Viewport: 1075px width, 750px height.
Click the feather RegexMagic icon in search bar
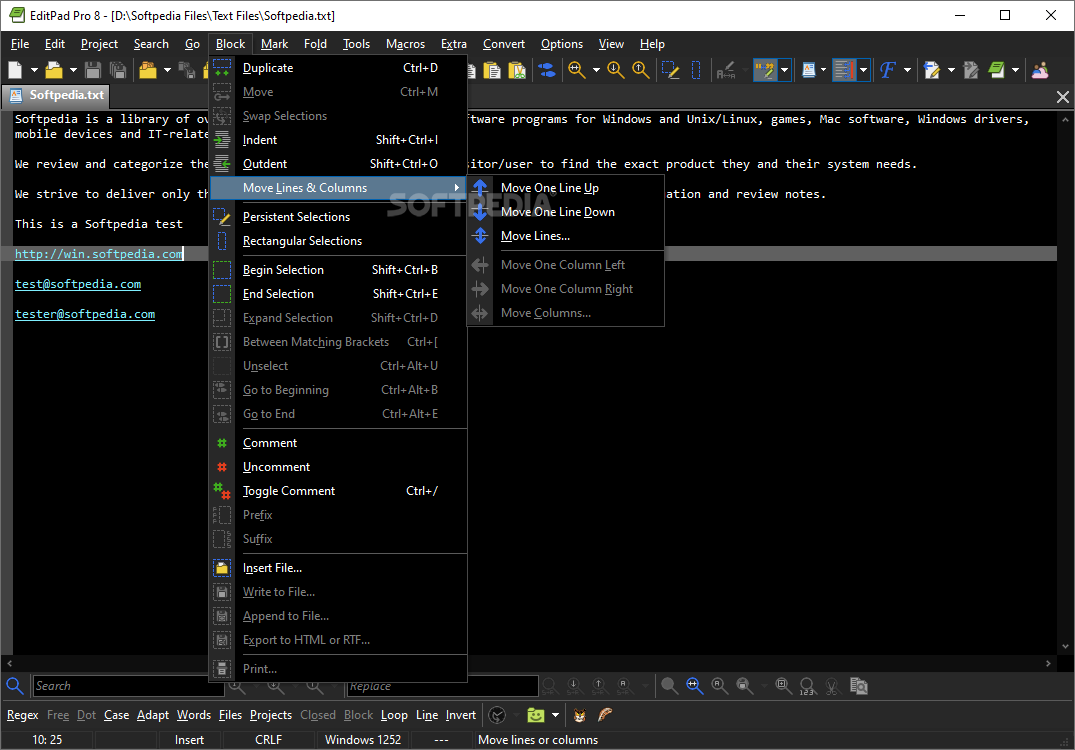(605, 715)
